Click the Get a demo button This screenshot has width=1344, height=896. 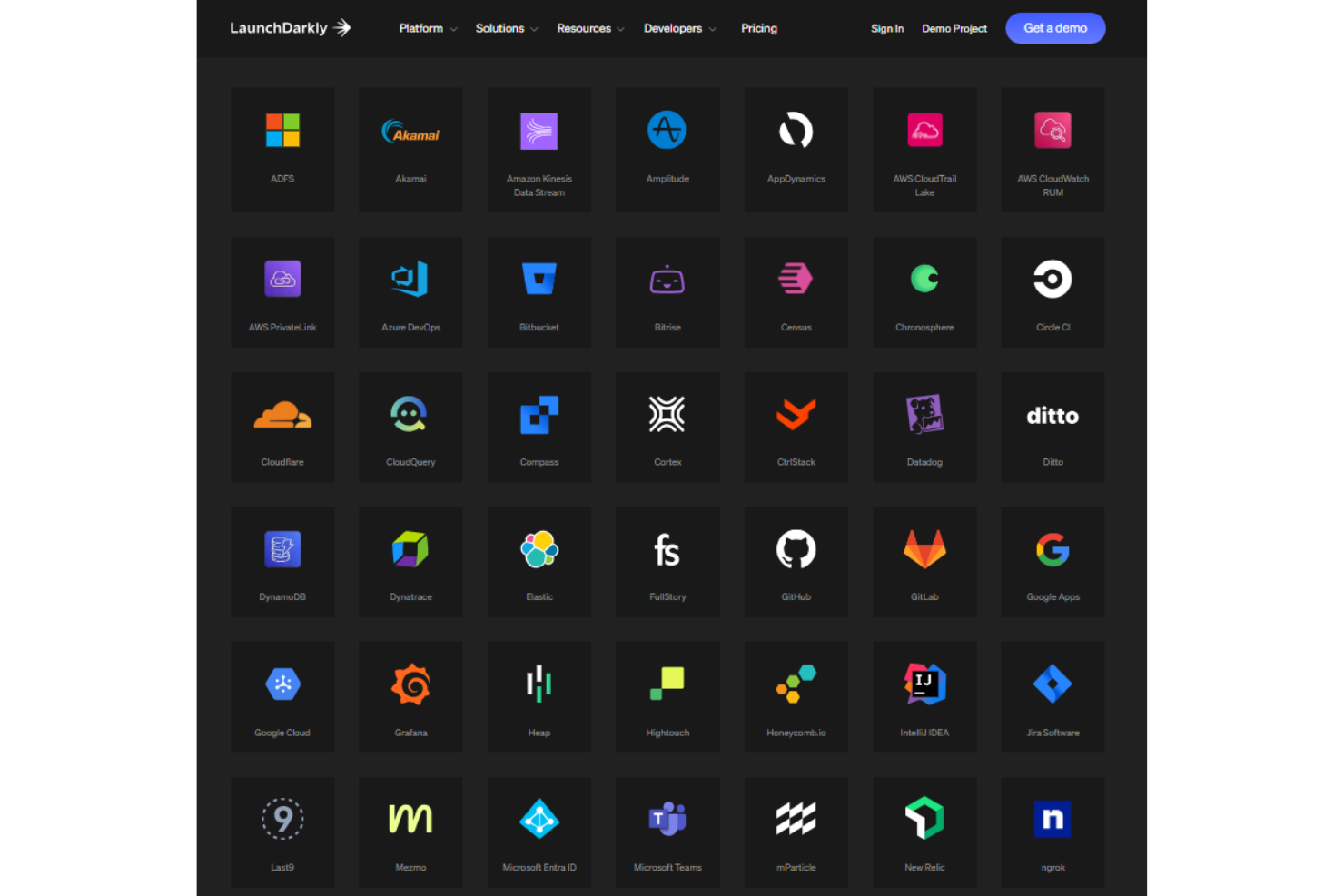coord(1055,28)
